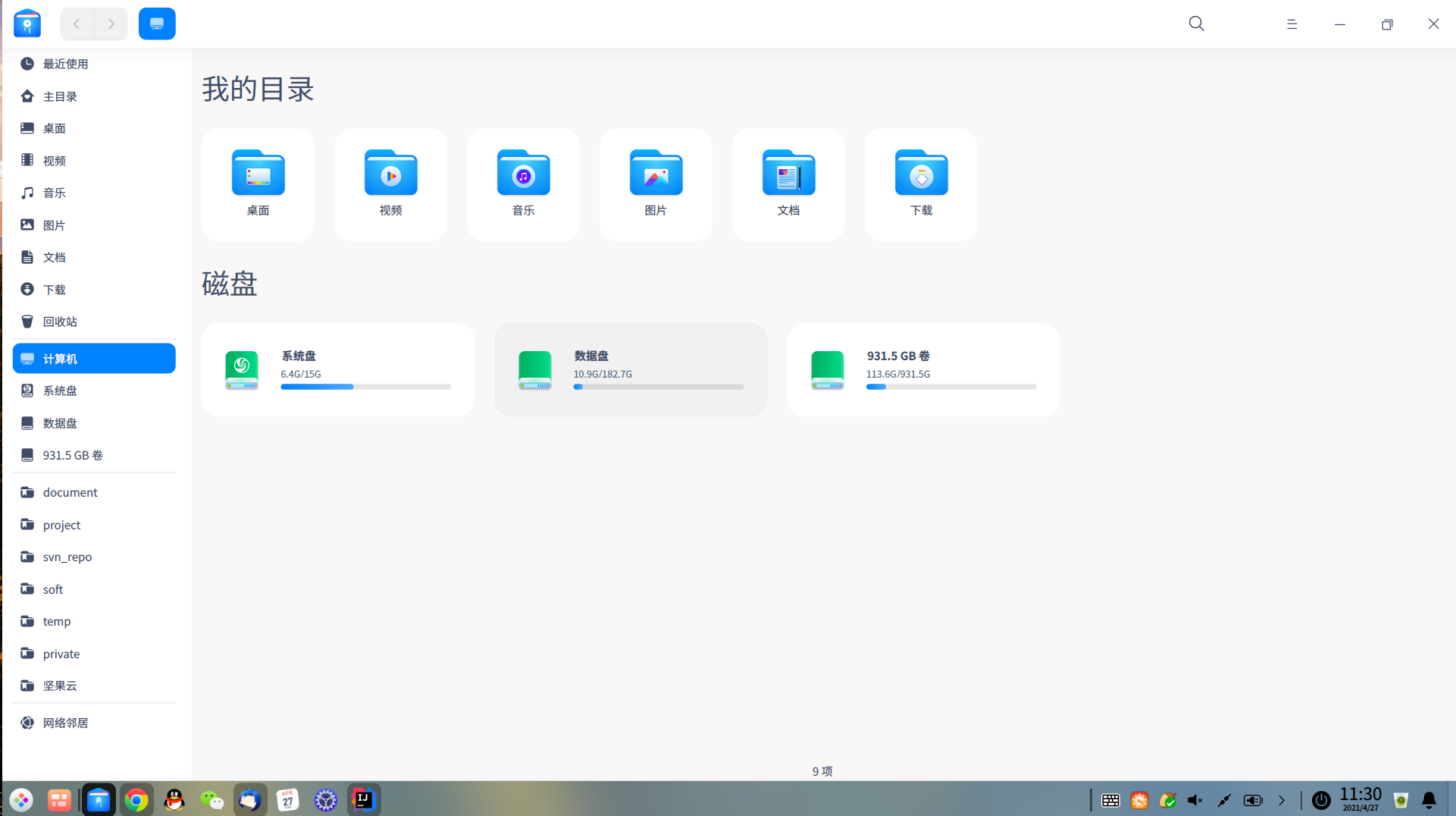
Task: Click the 931.5 GB 卷 usage bar in main pane
Action: tap(951, 387)
